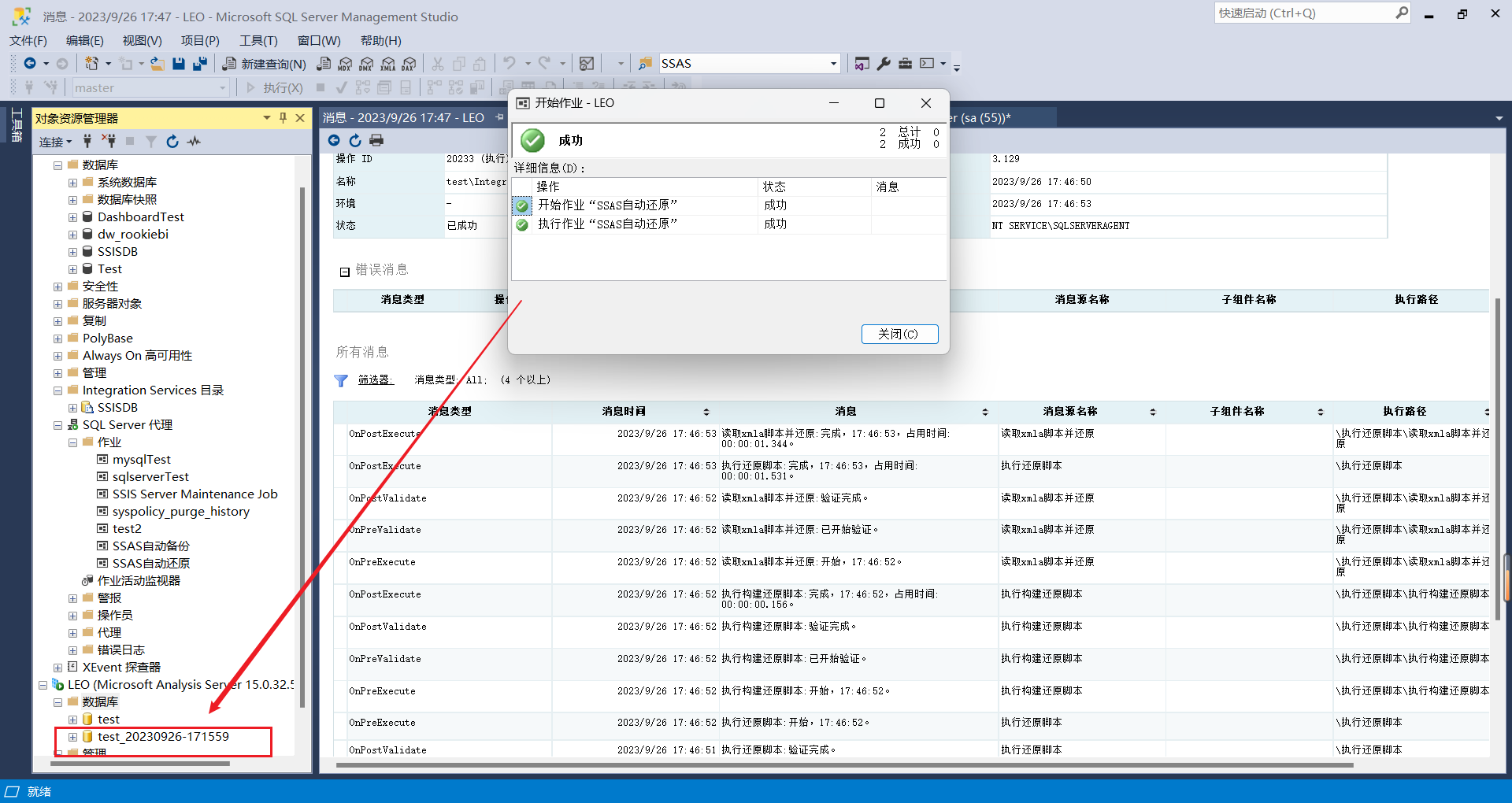This screenshot has width=1512, height=803.
Task: Click the new project toolbar icon
Action: click(92, 64)
